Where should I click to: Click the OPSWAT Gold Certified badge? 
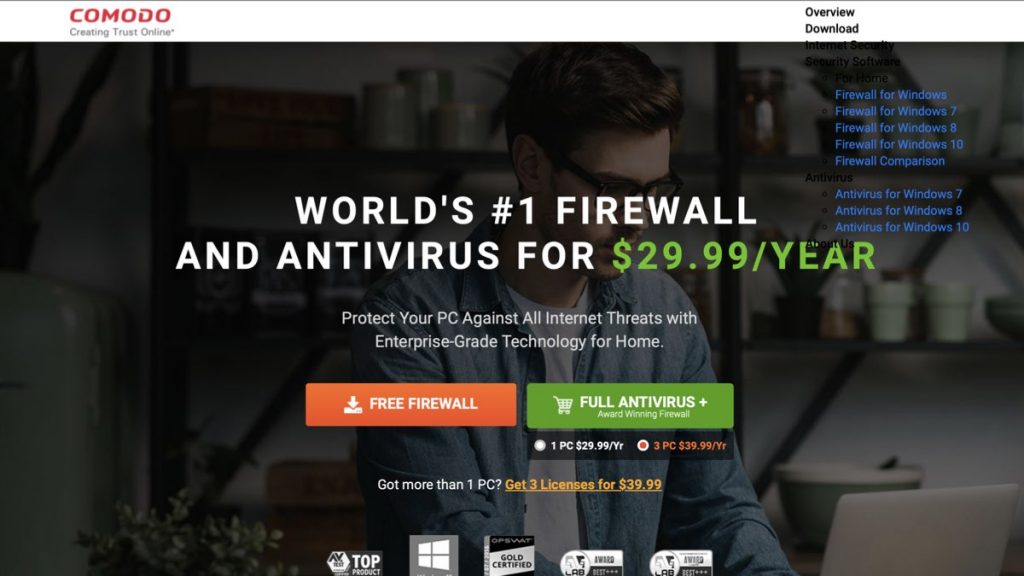coord(509,556)
